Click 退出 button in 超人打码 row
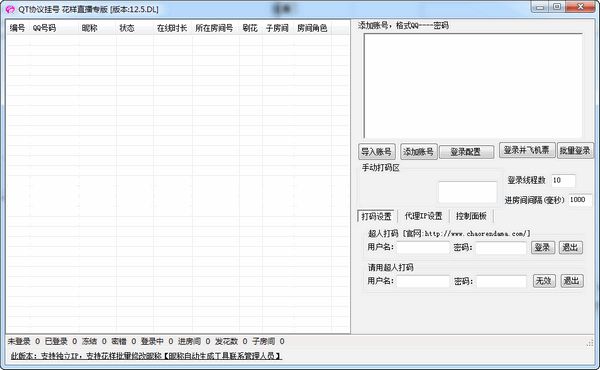Viewport: 600px width, 370px height. pyautogui.click(x=571, y=248)
